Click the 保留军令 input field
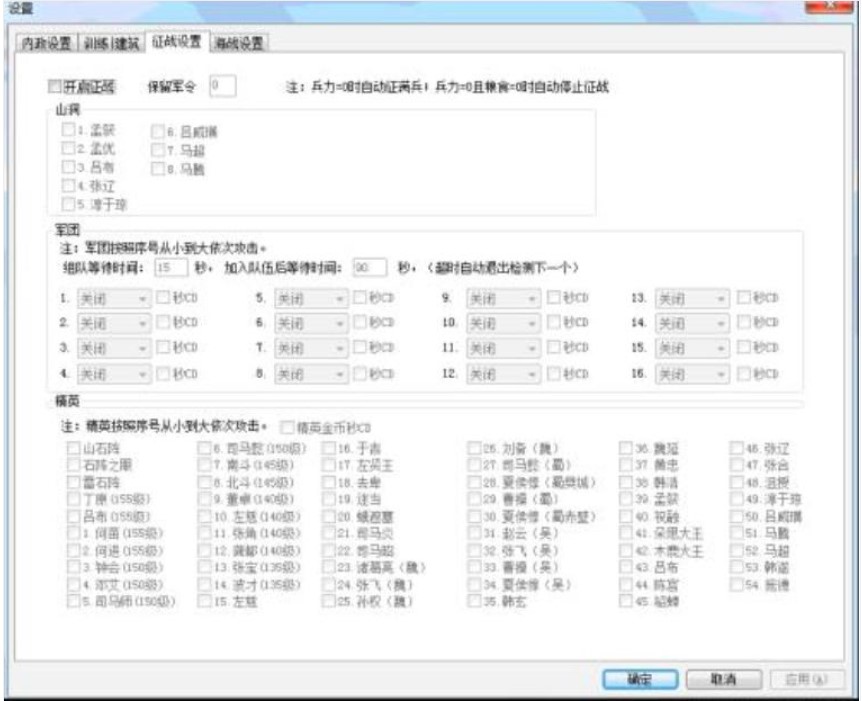Screen dimensions: 862x701 pyautogui.click(x=223, y=86)
